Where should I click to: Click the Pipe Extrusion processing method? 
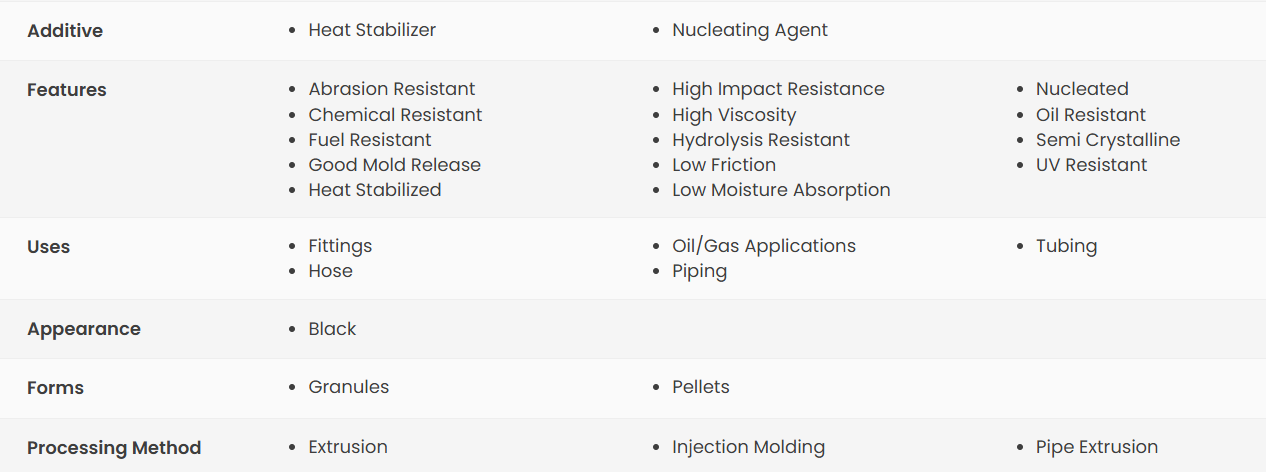coord(1096,447)
